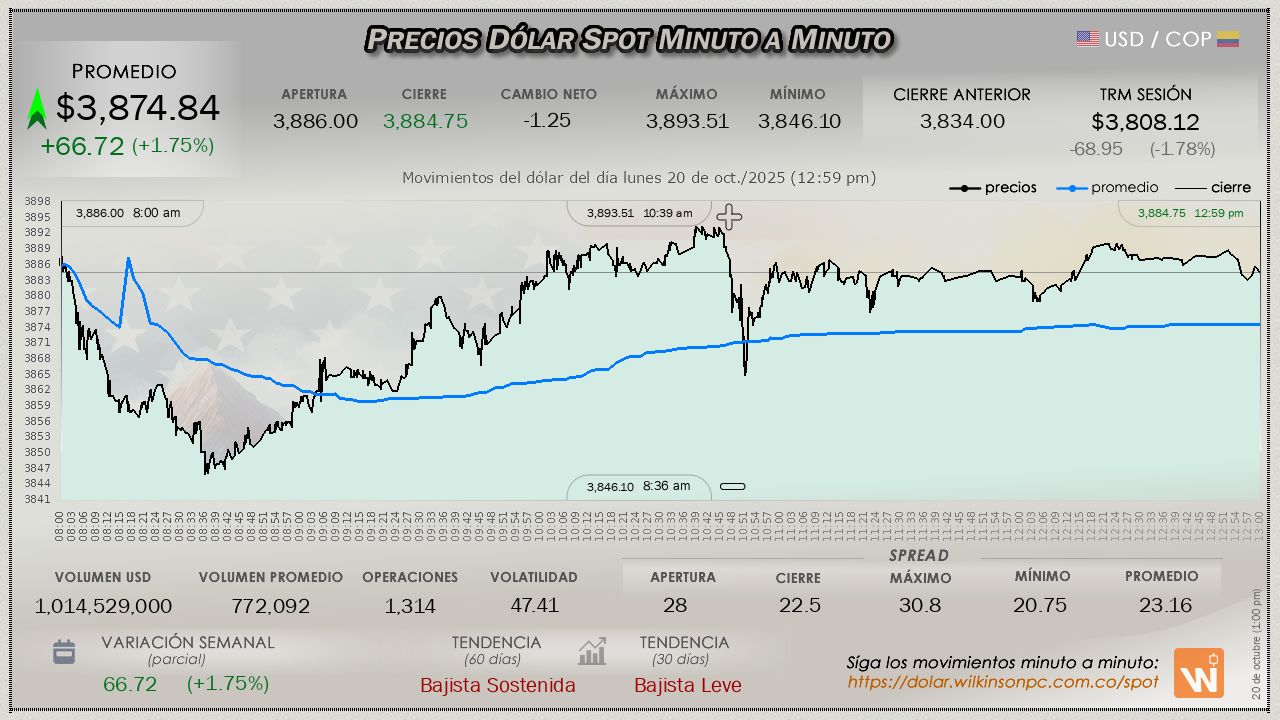This screenshot has width=1280, height=720.
Task: Click the "Bajista Leve" 30-day trend text
Action: click(x=687, y=685)
